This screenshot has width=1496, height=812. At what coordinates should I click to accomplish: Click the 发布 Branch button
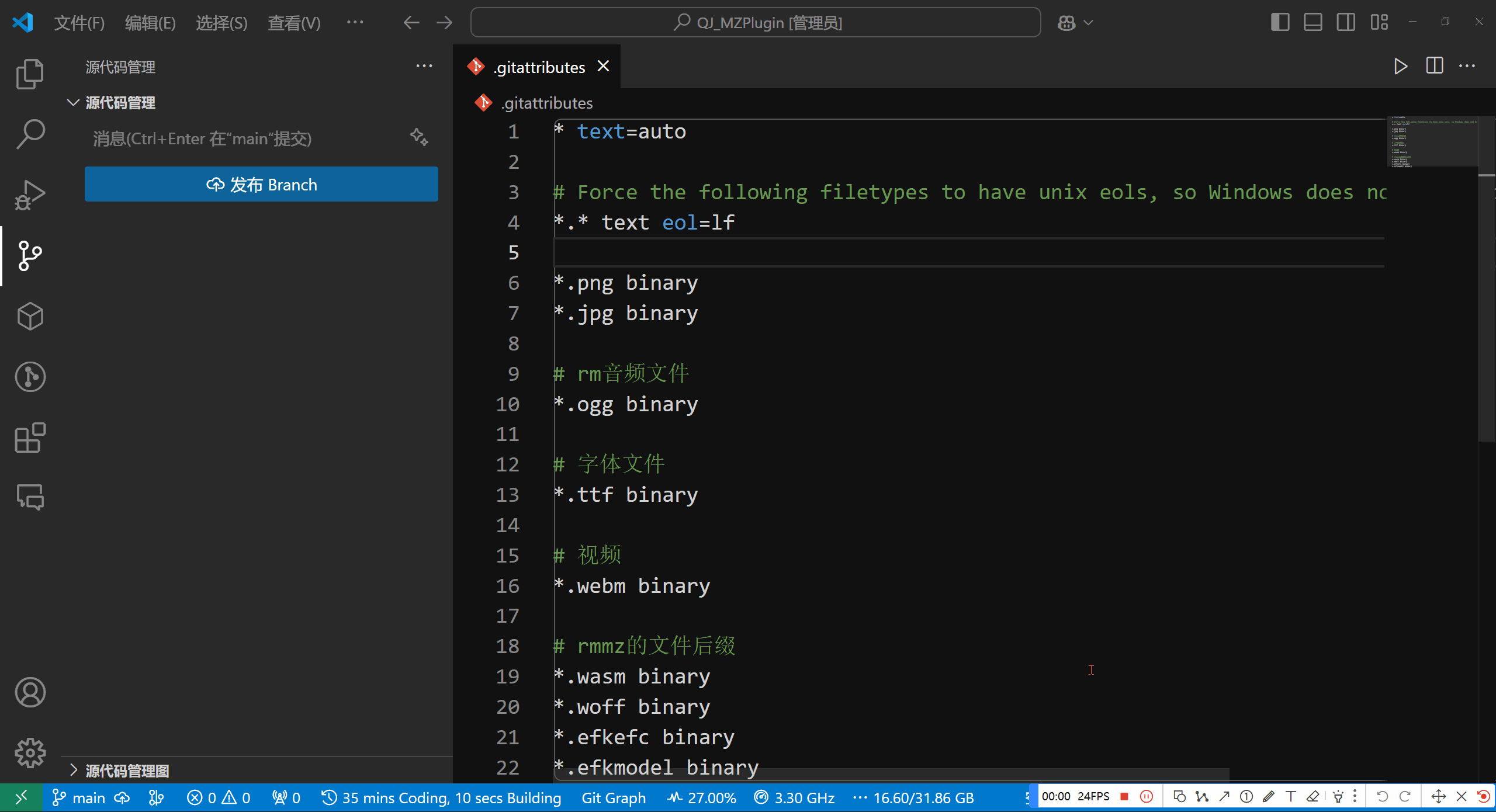pos(261,185)
